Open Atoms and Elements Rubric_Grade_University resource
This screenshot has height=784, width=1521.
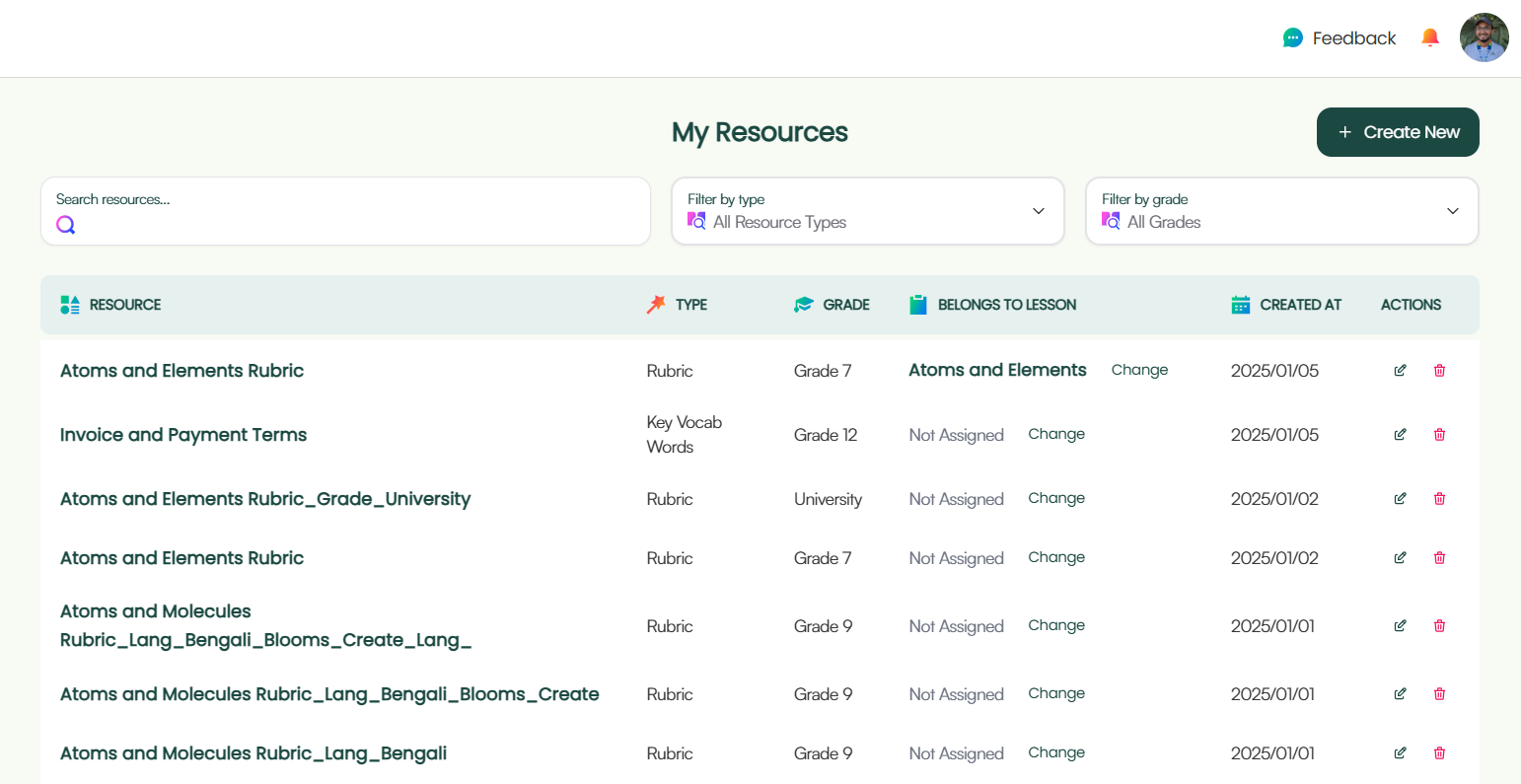(x=265, y=499)
